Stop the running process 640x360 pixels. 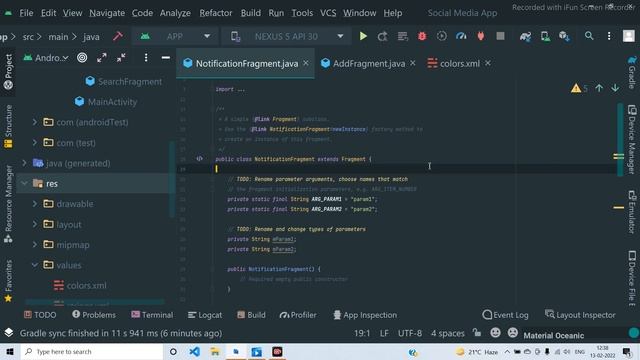500,36
